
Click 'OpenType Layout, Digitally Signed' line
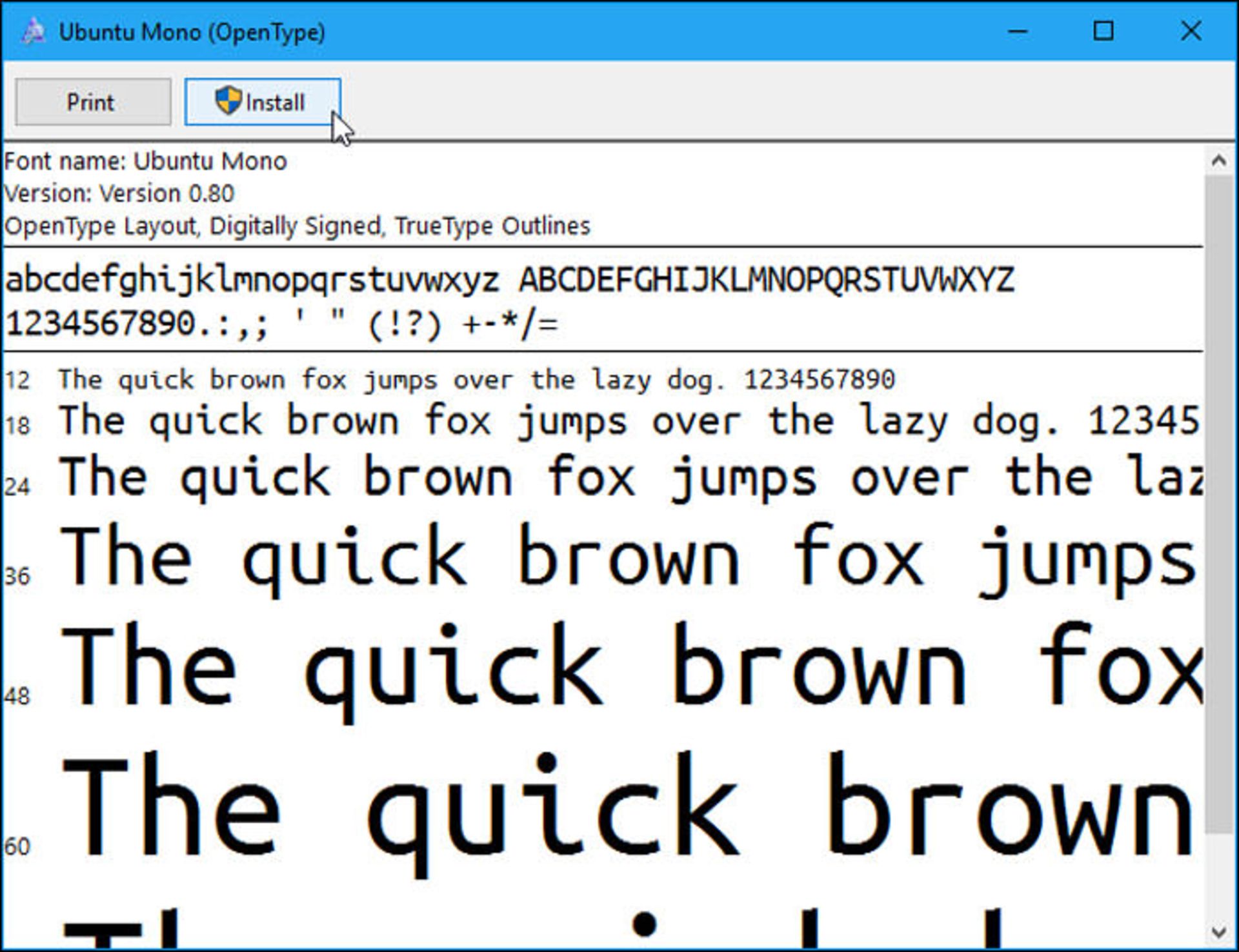coord(297,226)
